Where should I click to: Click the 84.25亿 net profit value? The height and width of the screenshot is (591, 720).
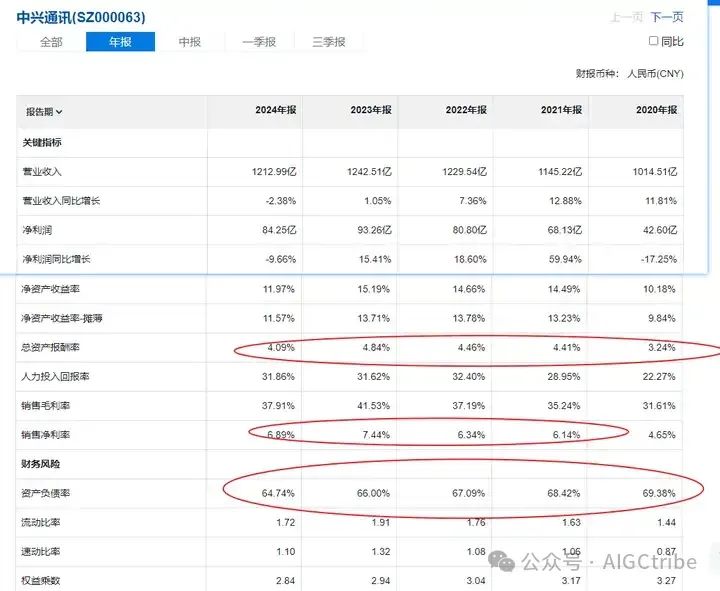tap(279, 230)
